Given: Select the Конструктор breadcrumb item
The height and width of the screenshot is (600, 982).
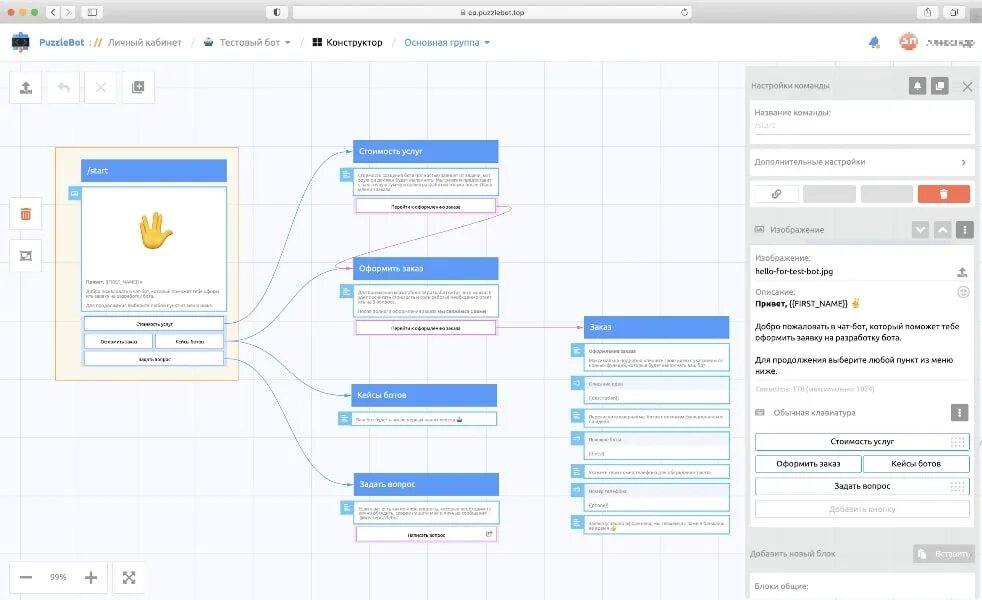Looking at the screenshot, I should tap(348, 43).
